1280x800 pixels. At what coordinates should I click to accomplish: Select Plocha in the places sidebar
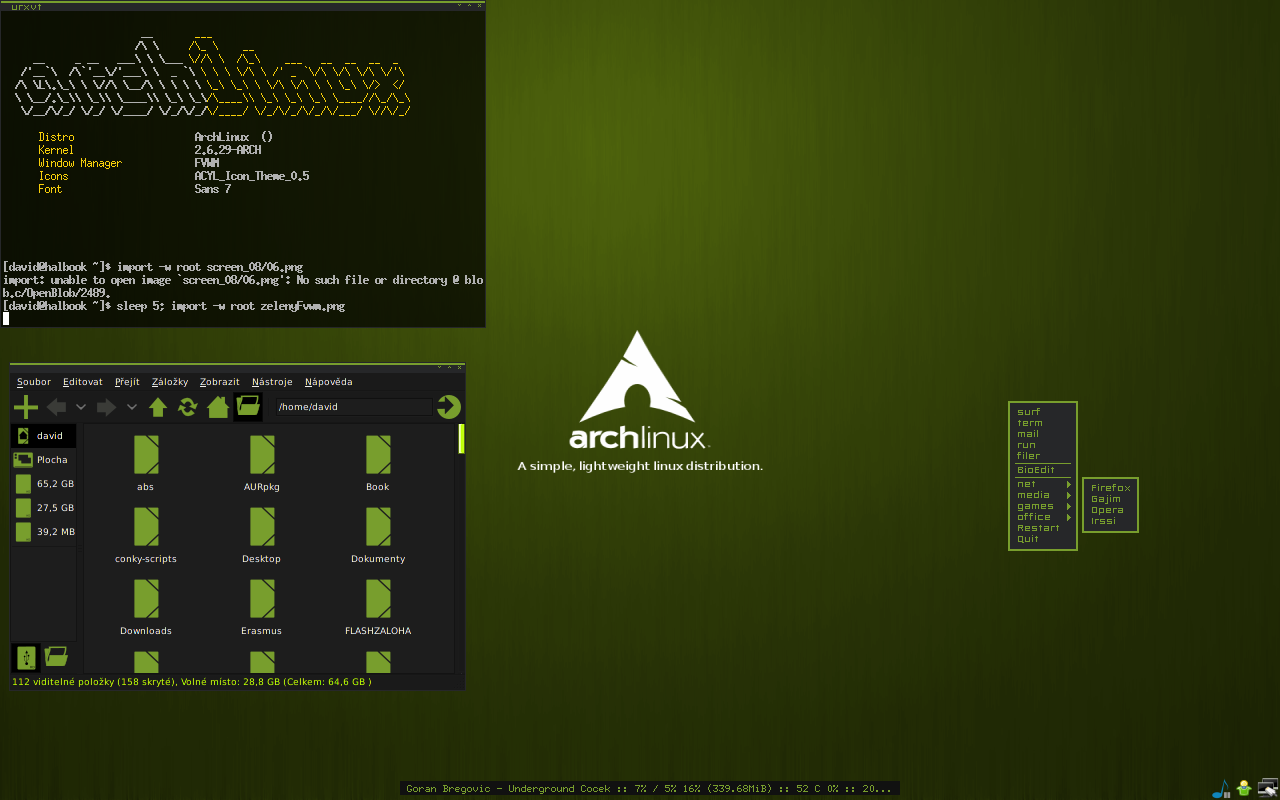[x=44, y=460]
